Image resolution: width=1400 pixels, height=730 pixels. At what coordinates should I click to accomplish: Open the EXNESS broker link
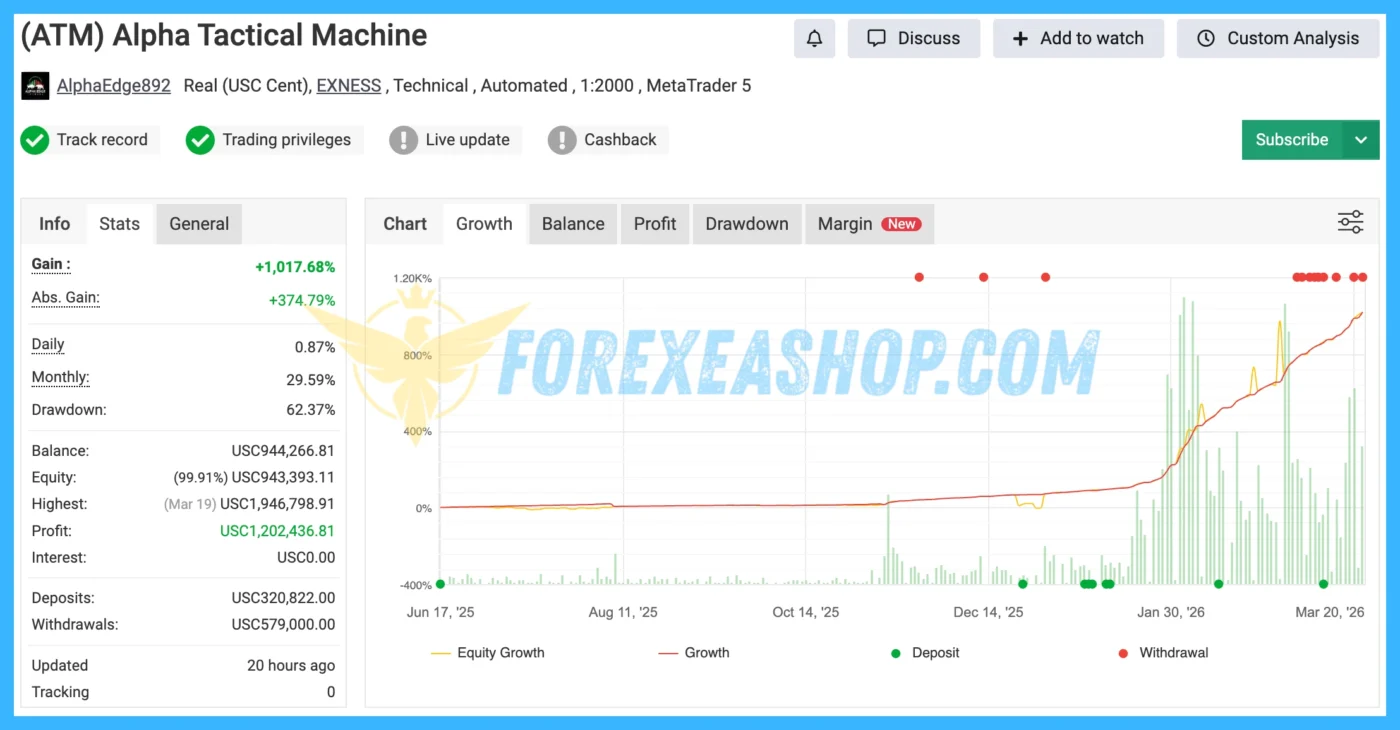(348, 86)
